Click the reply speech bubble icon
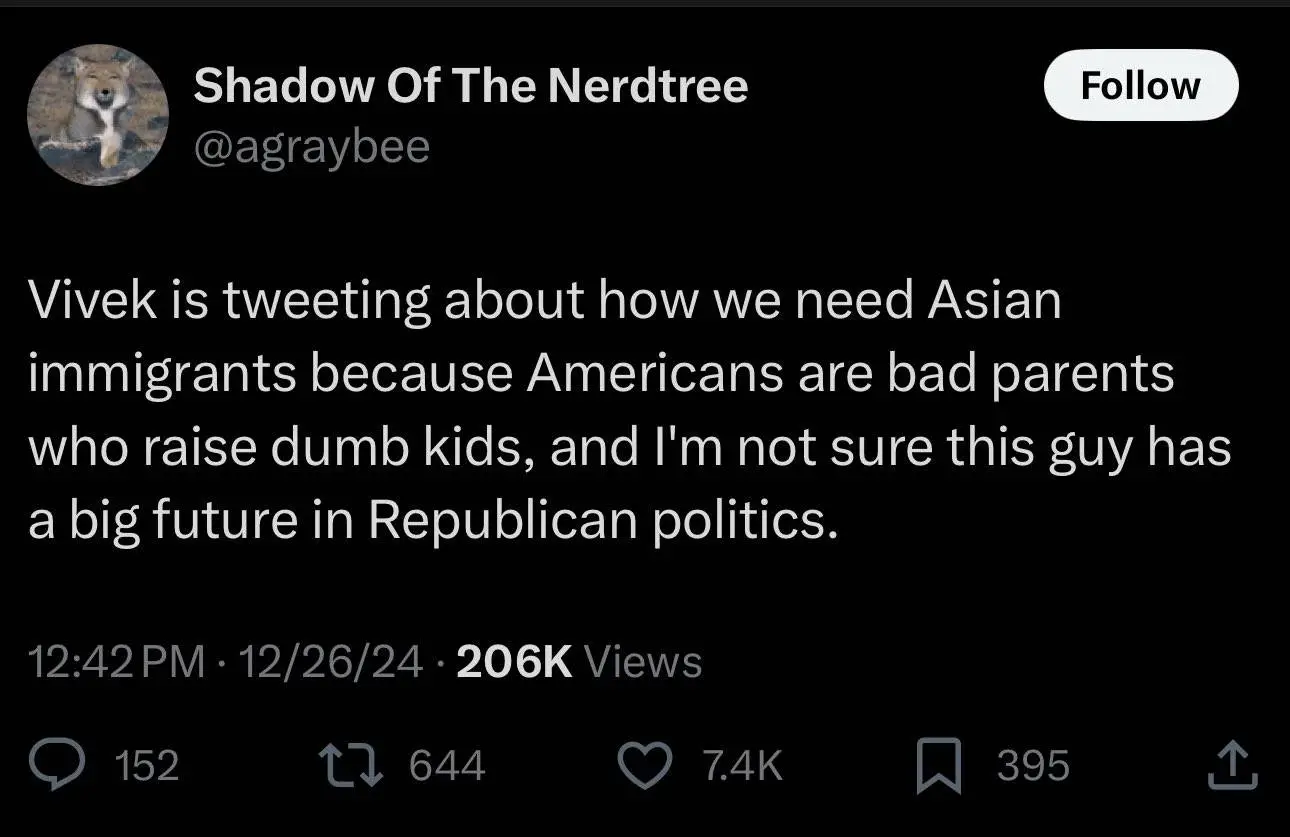The width and height of the screenshot is (1290, 837). (74, 765)
